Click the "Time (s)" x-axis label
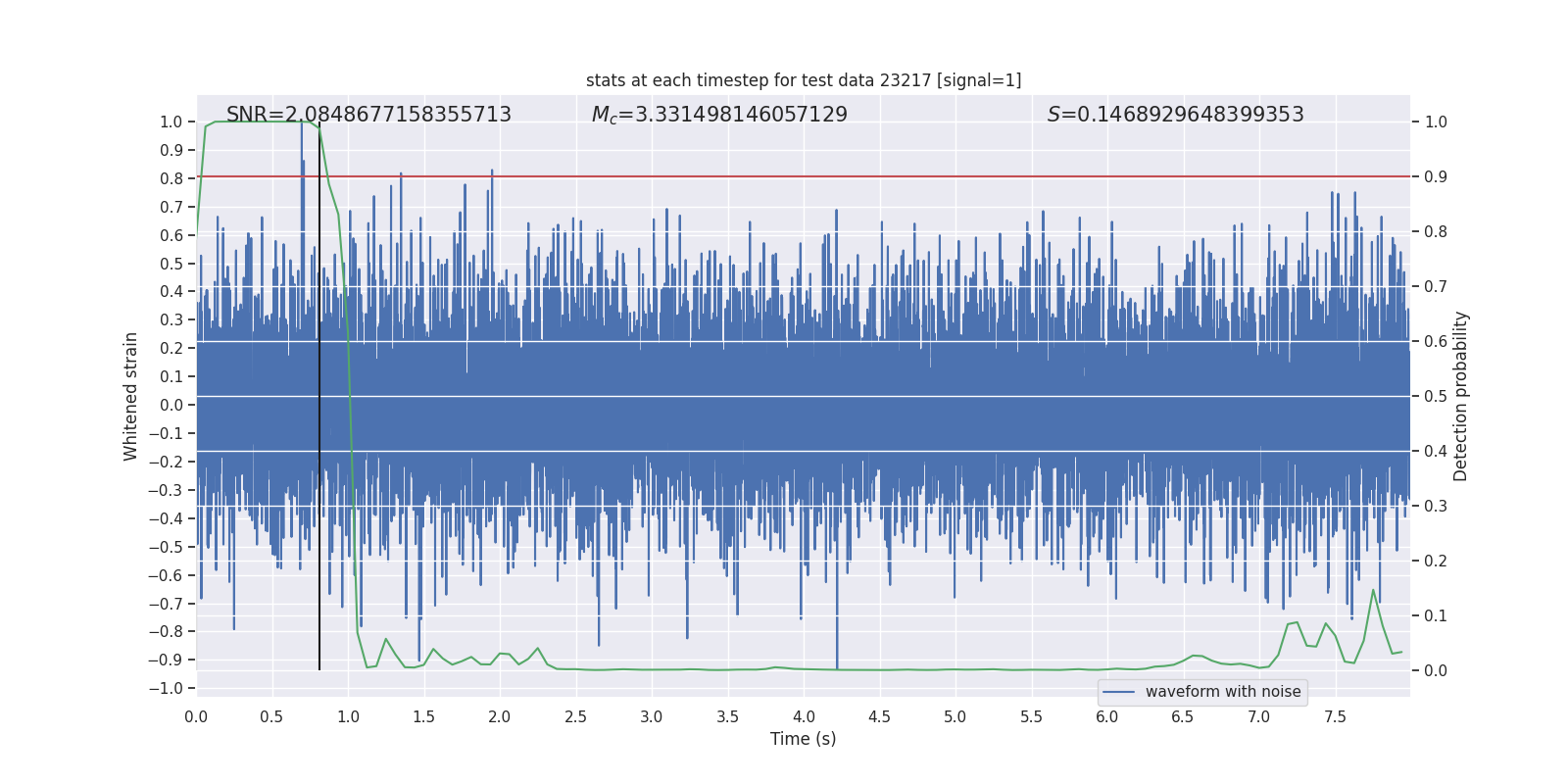The width and height of the screenshot is (1568, 784). pyautogui.click(x=803, y=739)
